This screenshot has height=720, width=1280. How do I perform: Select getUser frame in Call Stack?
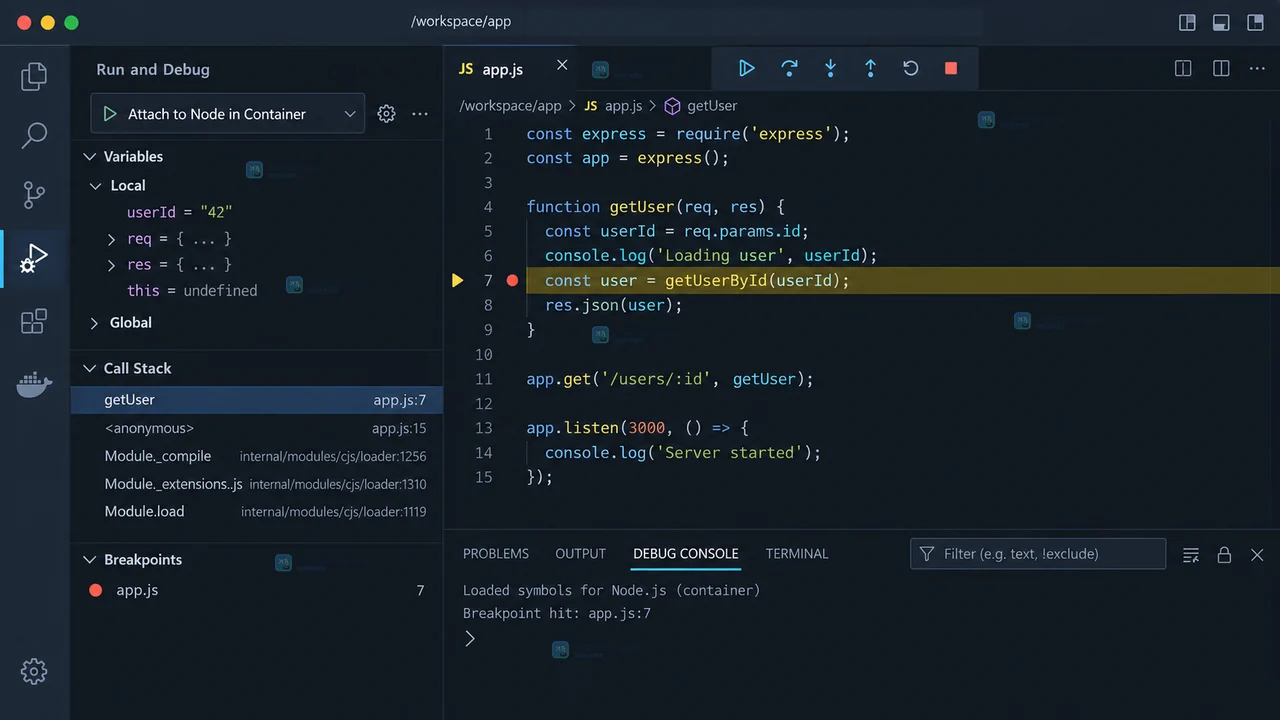click(257, 400)
